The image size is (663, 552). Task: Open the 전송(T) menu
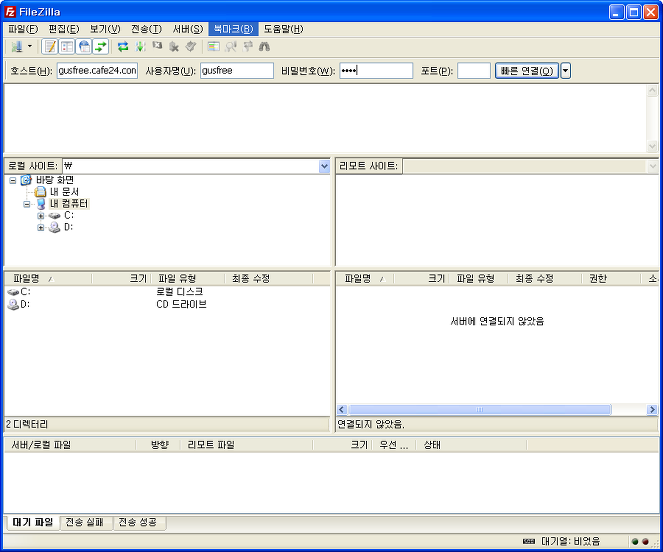pyautogui.click(x=146, y=29)
